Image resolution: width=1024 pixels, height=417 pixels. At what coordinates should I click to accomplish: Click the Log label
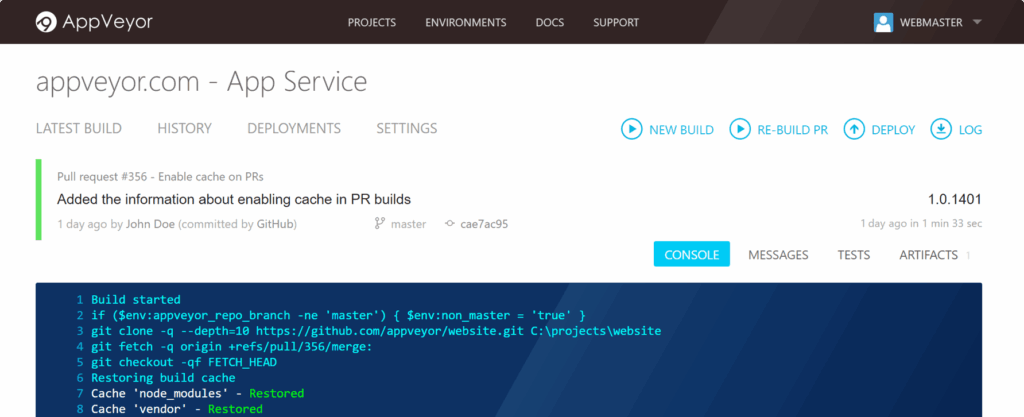[970, 130]
